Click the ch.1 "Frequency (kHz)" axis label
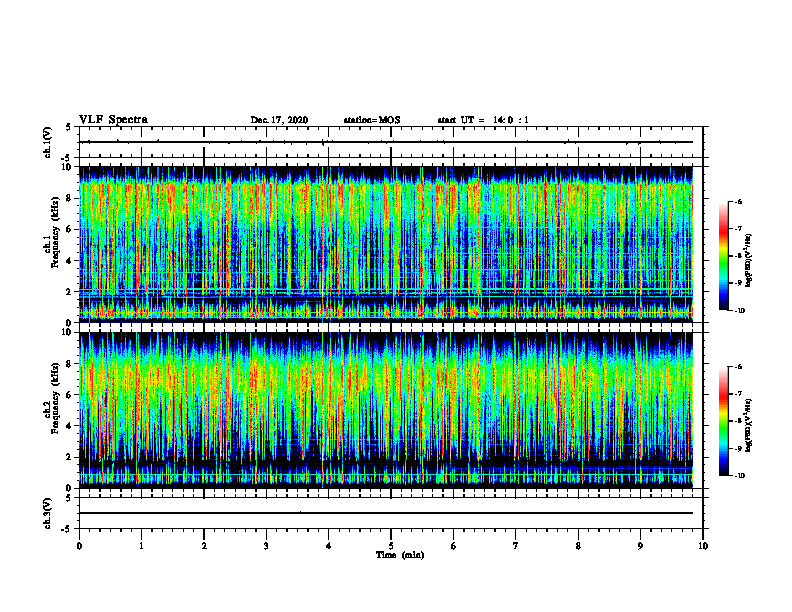Viewport: 792px width, 612px height. (55, 232)
